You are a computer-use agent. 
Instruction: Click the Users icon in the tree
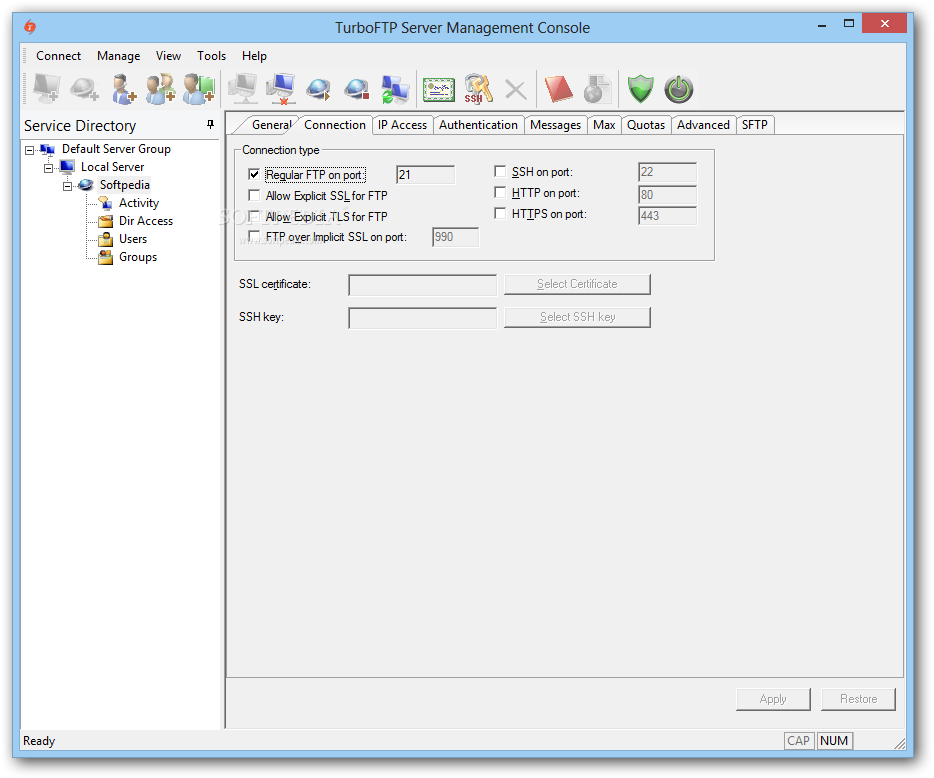pyautogui.click(x=106, y=239)
